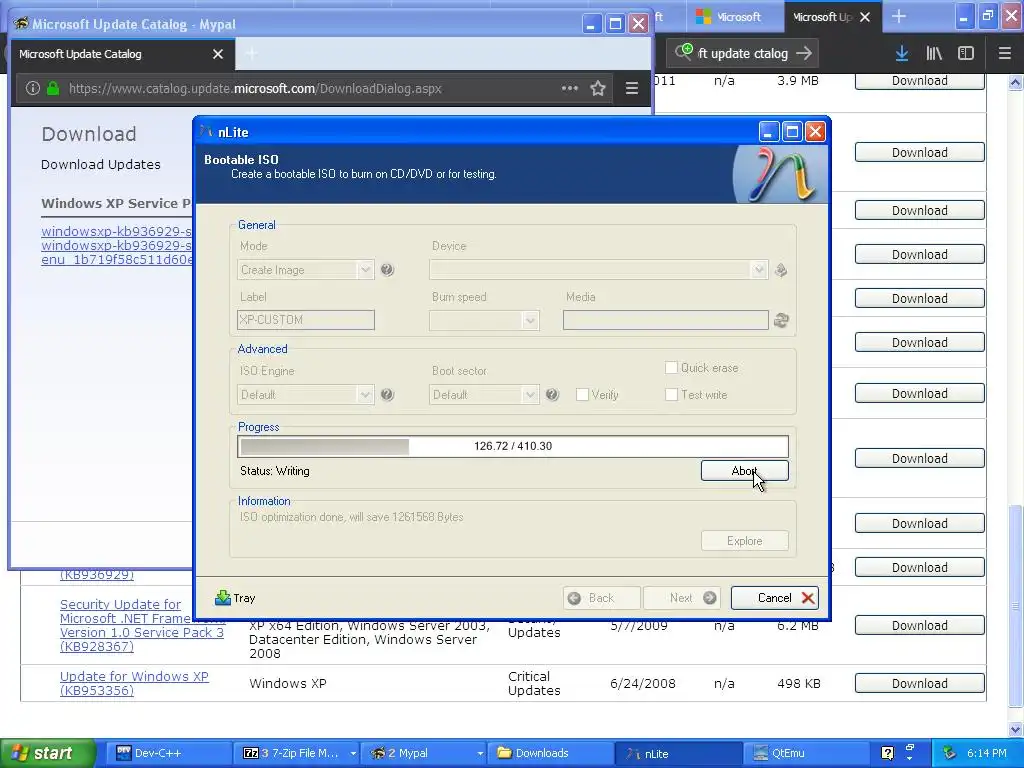Open the page actions three-dots menu

coord(569,88)
